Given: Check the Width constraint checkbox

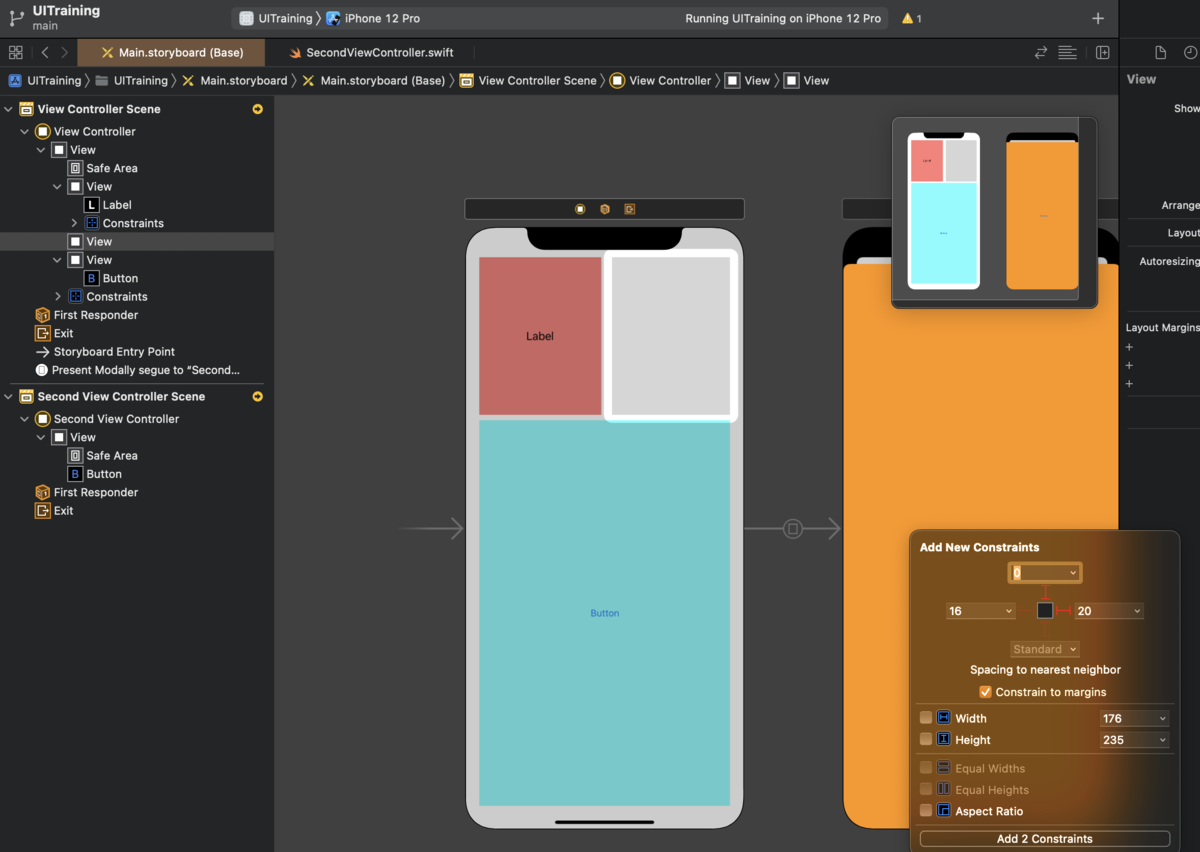Looking at the screenshot, I should [926, 718].
